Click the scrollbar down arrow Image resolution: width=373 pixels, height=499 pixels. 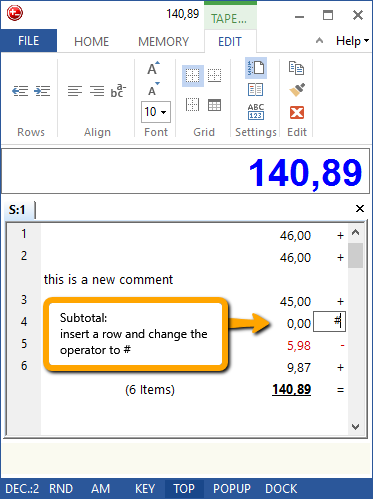tap(355, 427)
